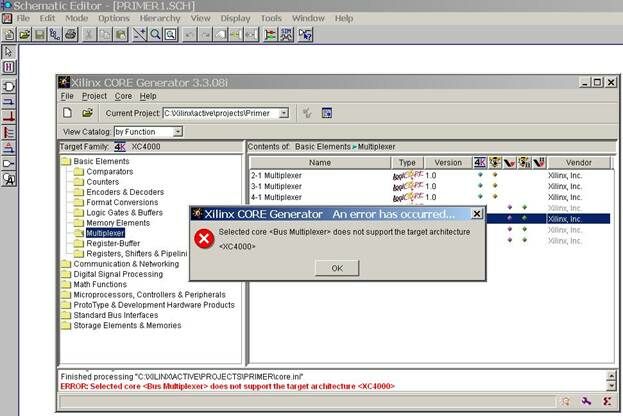
Task: Click the ProtoType & Development Hardware Products folder
Action: click(x=154, y=305)
